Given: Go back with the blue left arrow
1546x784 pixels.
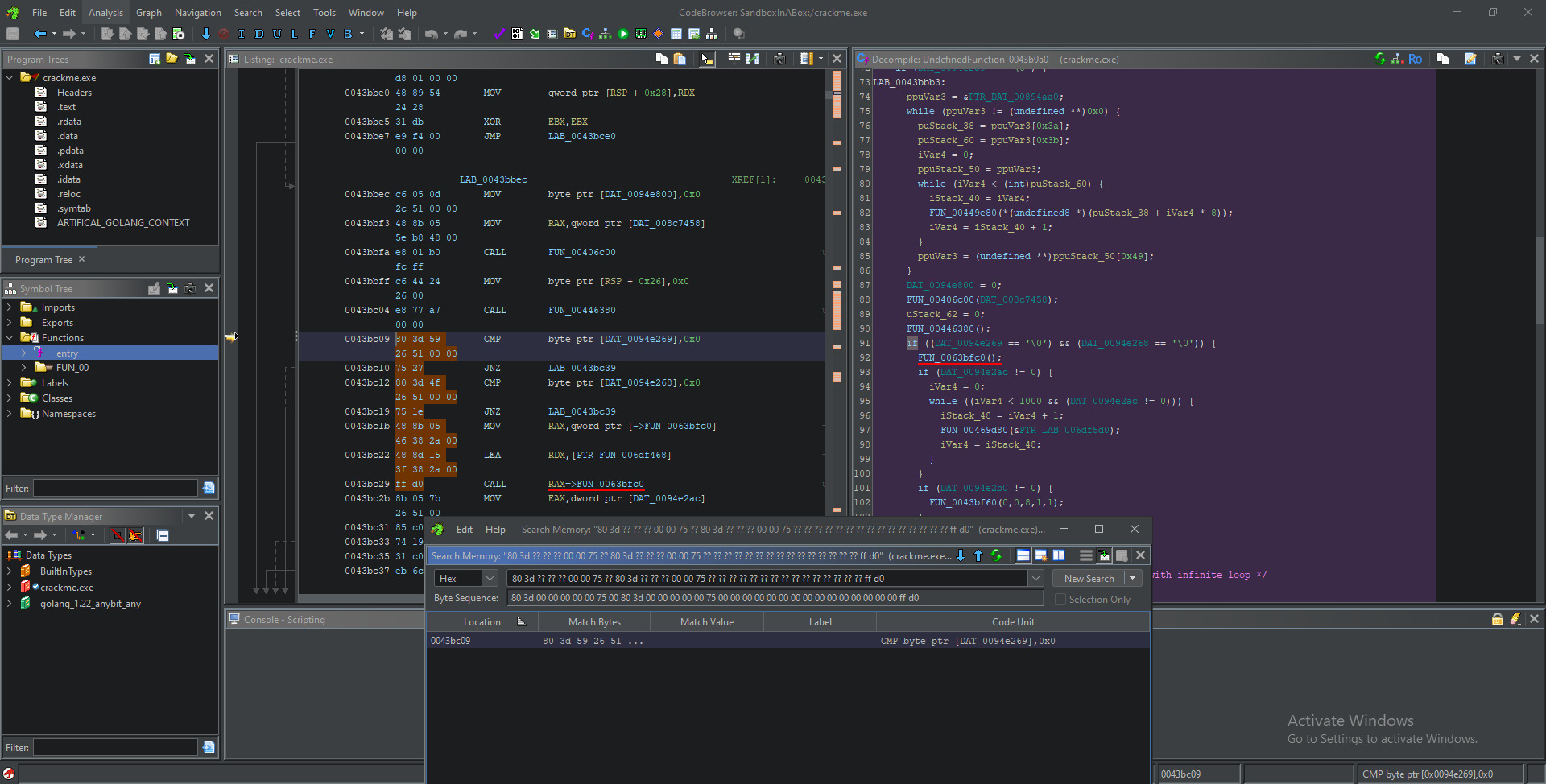Looking at the screenshot, I should click(x=40, y=34).
